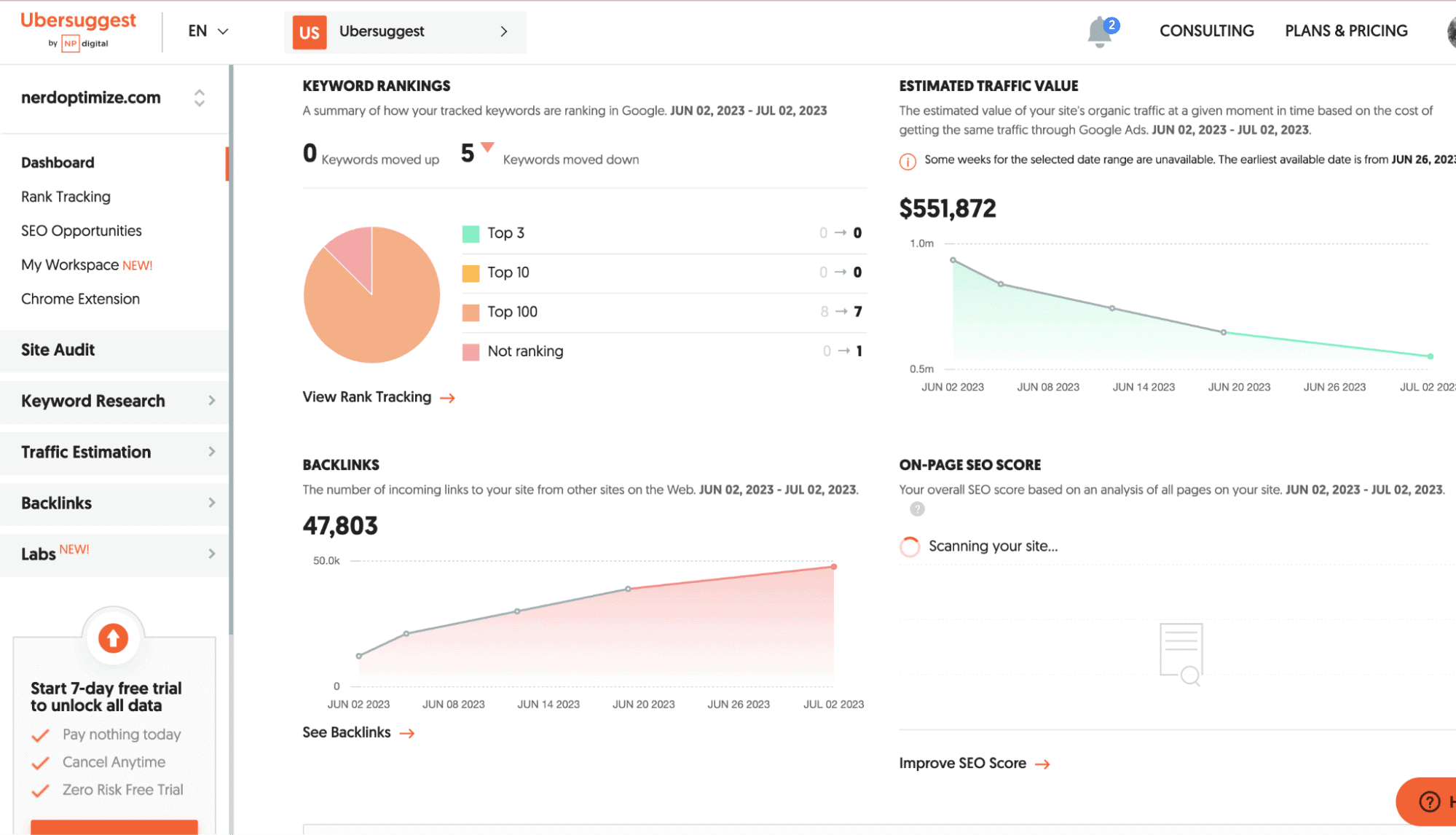Click the free trial upgrade arrow icon

coord(113,638)
